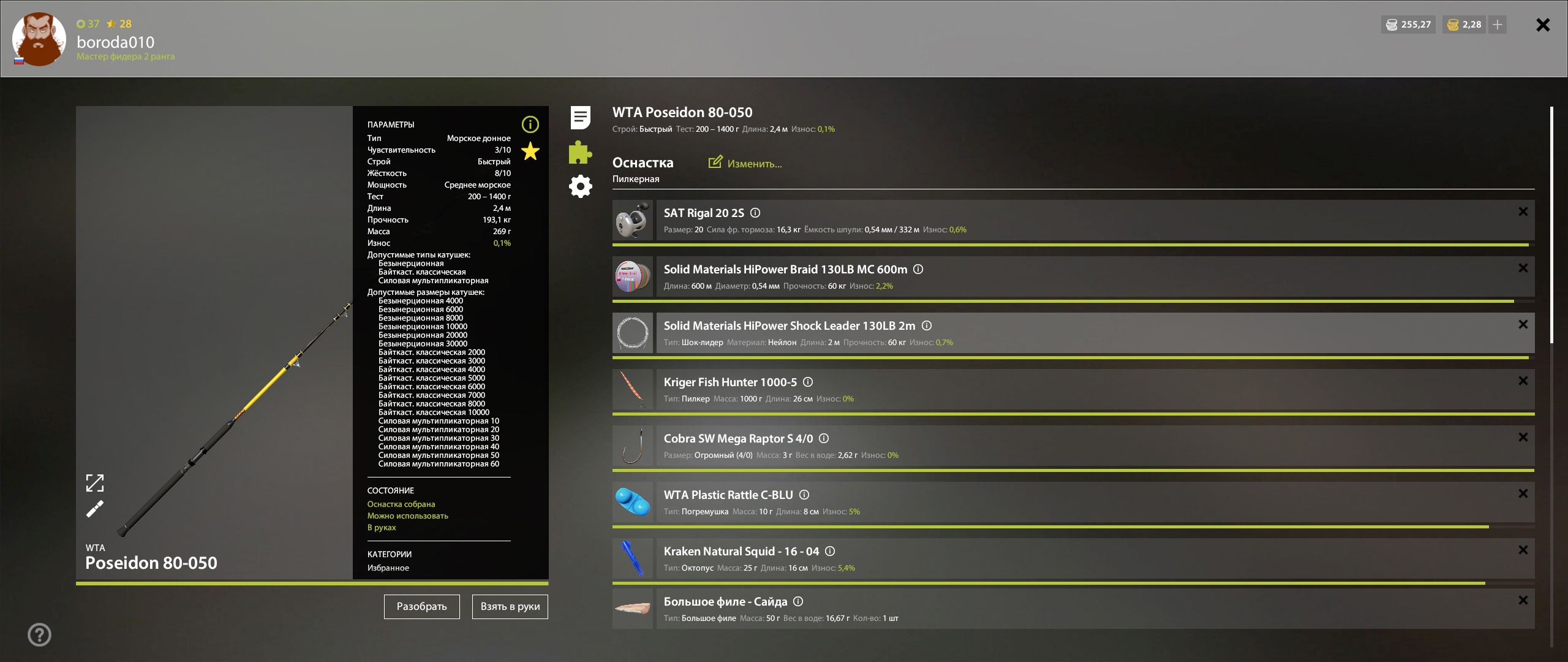Screen dimensions: 1568x662
Task: Toggle the yellow favorite star for the rod
Action: [530, 151]
